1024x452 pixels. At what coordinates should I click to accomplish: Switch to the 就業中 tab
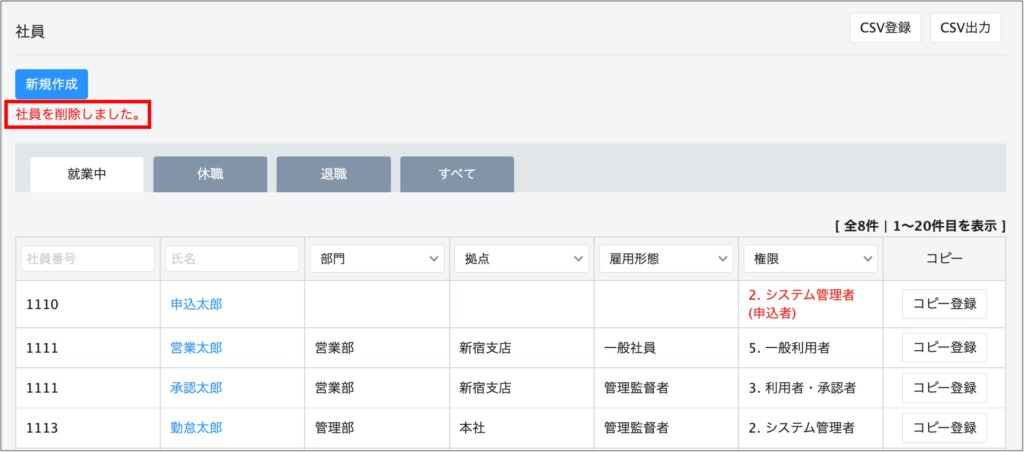coord(87,174)
